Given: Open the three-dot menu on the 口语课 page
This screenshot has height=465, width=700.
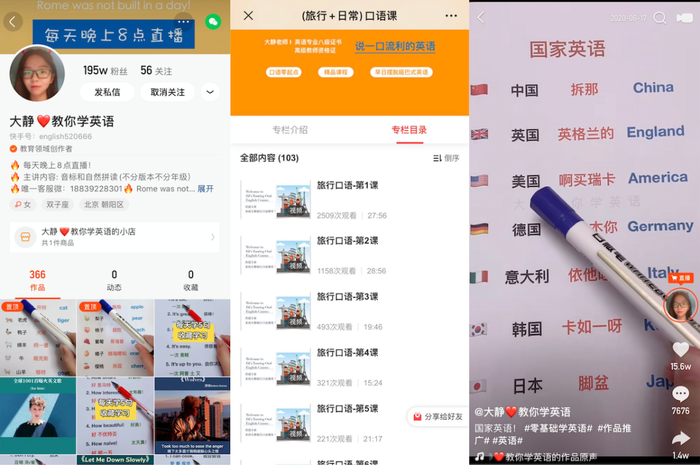Looking at the screenshot, I should (x=451, y=16).
